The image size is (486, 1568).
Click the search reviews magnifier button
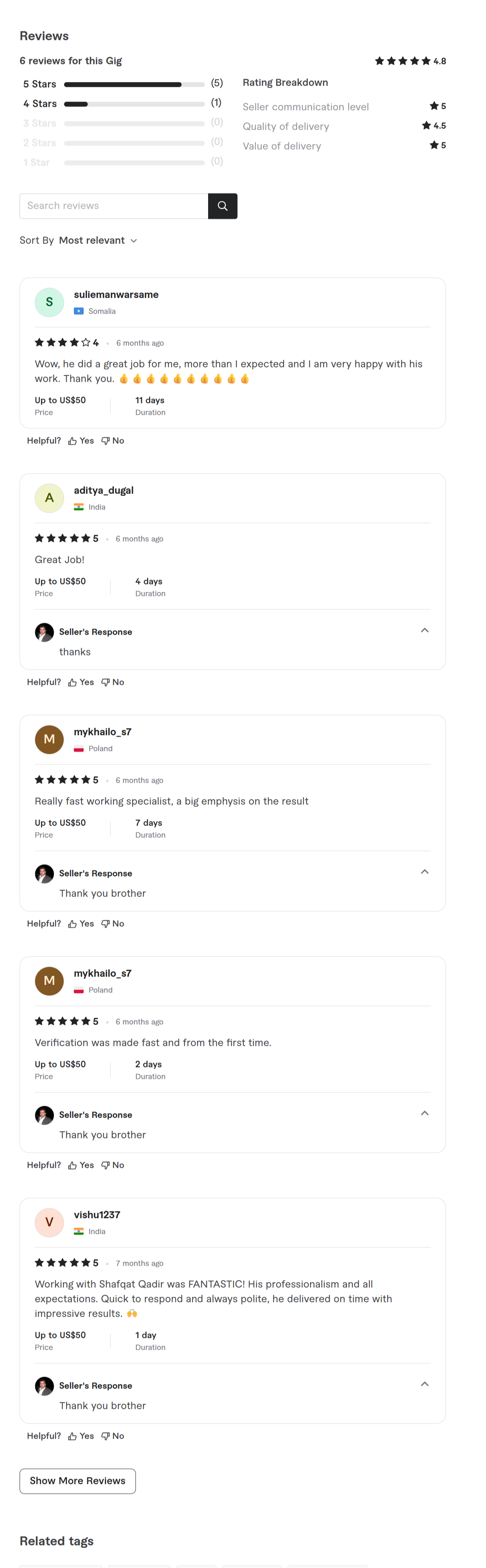(222, 206)
